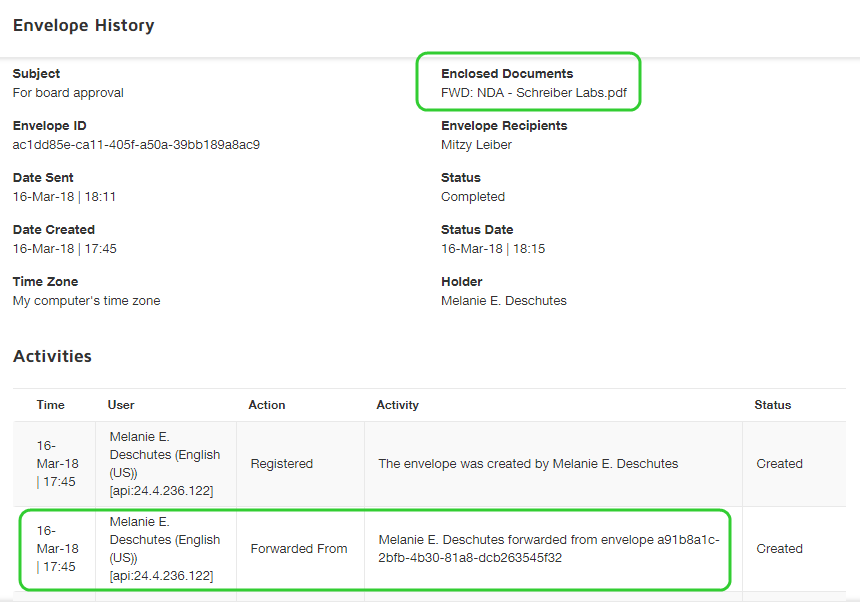This screenshot has height=602, width=860.
Task: Click the Completed status value
Action: 472,197
